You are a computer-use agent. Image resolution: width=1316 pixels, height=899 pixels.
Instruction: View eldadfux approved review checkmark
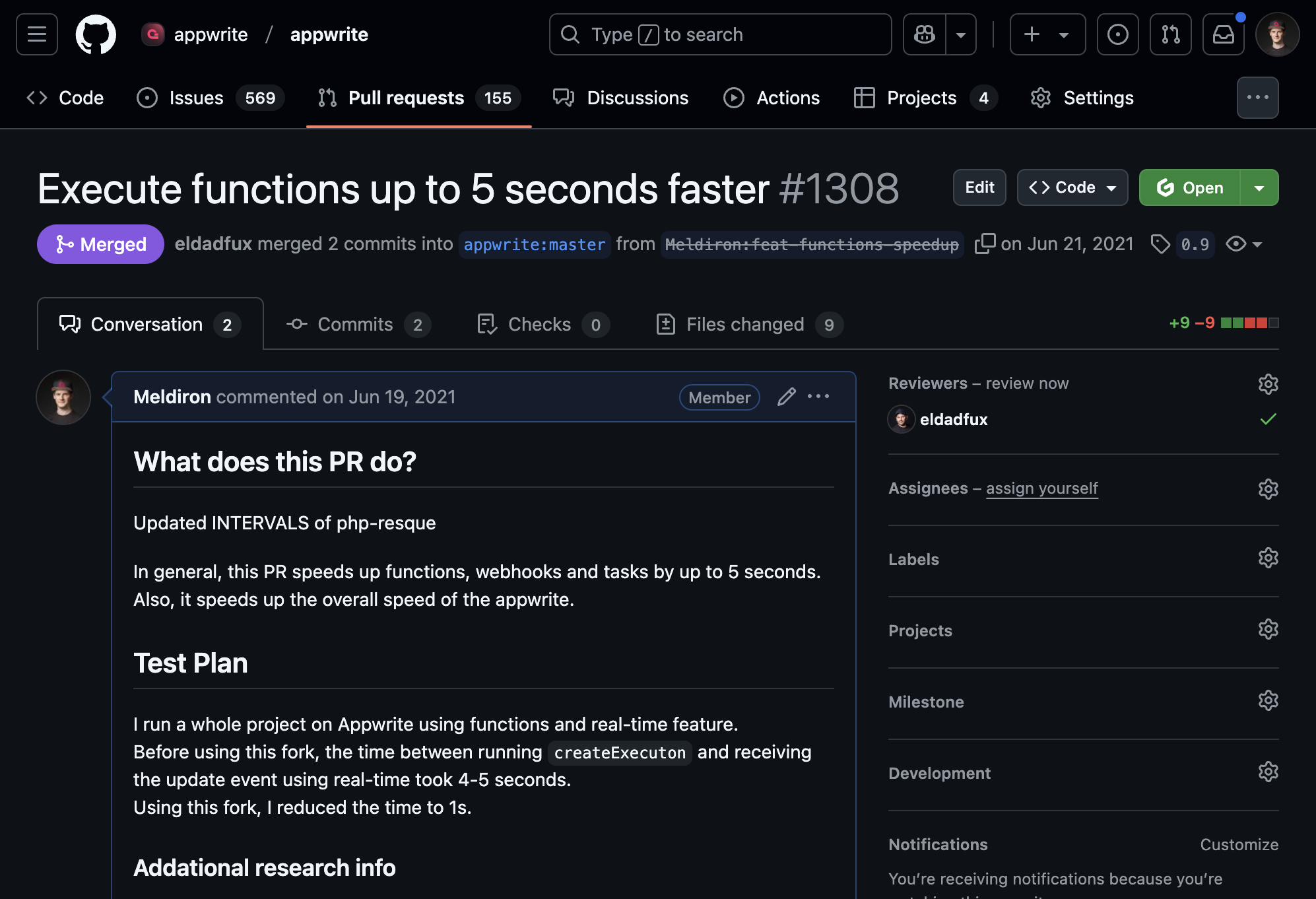[x=1268, y=419]
